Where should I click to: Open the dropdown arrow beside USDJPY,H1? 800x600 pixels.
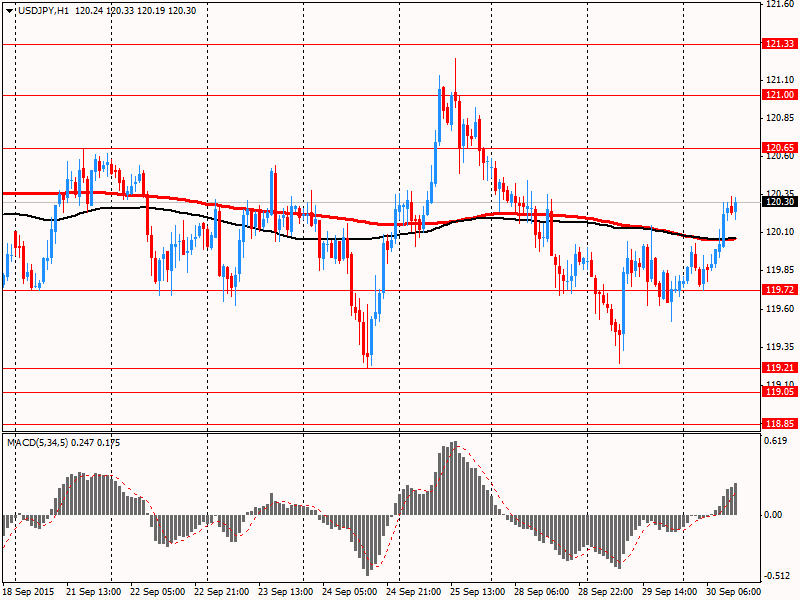[x=8, y=9]
